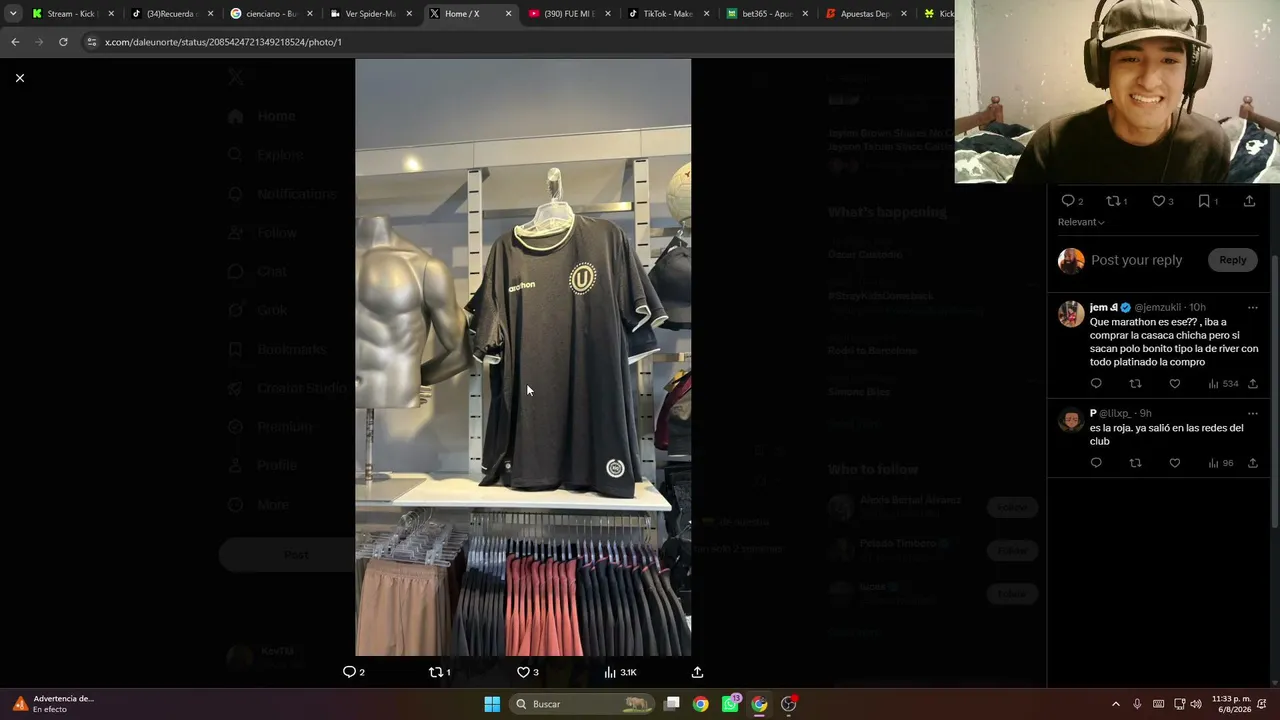The image size is (1280, 720).
Task: Open replies icon in the side panel header
Action: click(x=1072, y=201)
